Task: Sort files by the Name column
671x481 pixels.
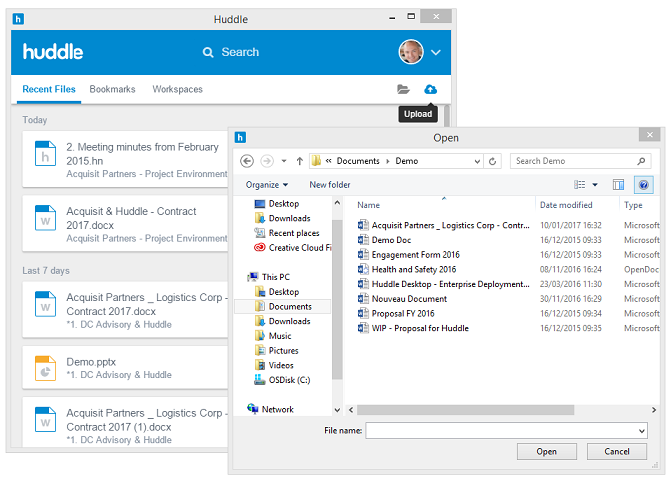Action: click(x=368, y=205)
